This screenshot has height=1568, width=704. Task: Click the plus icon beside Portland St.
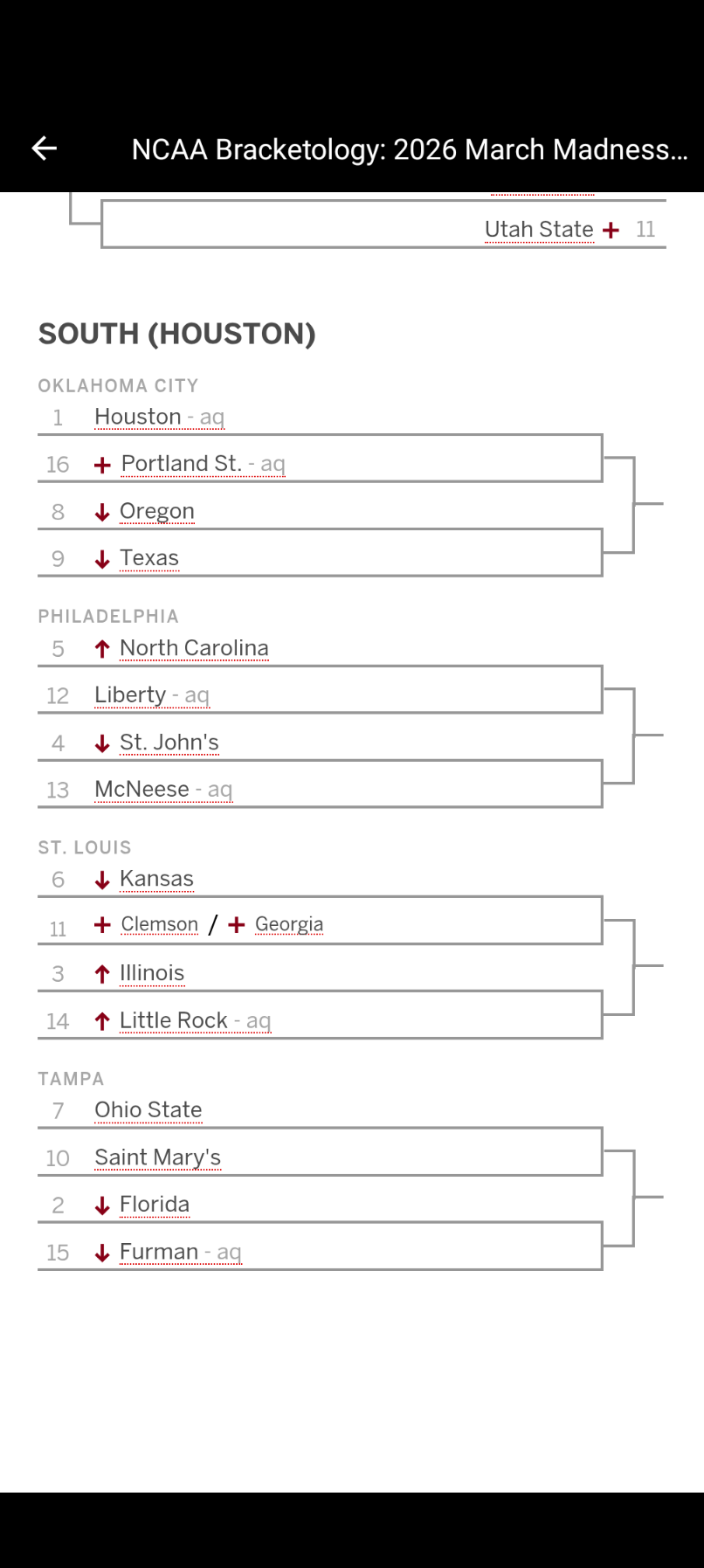click(x=102, y=465)
